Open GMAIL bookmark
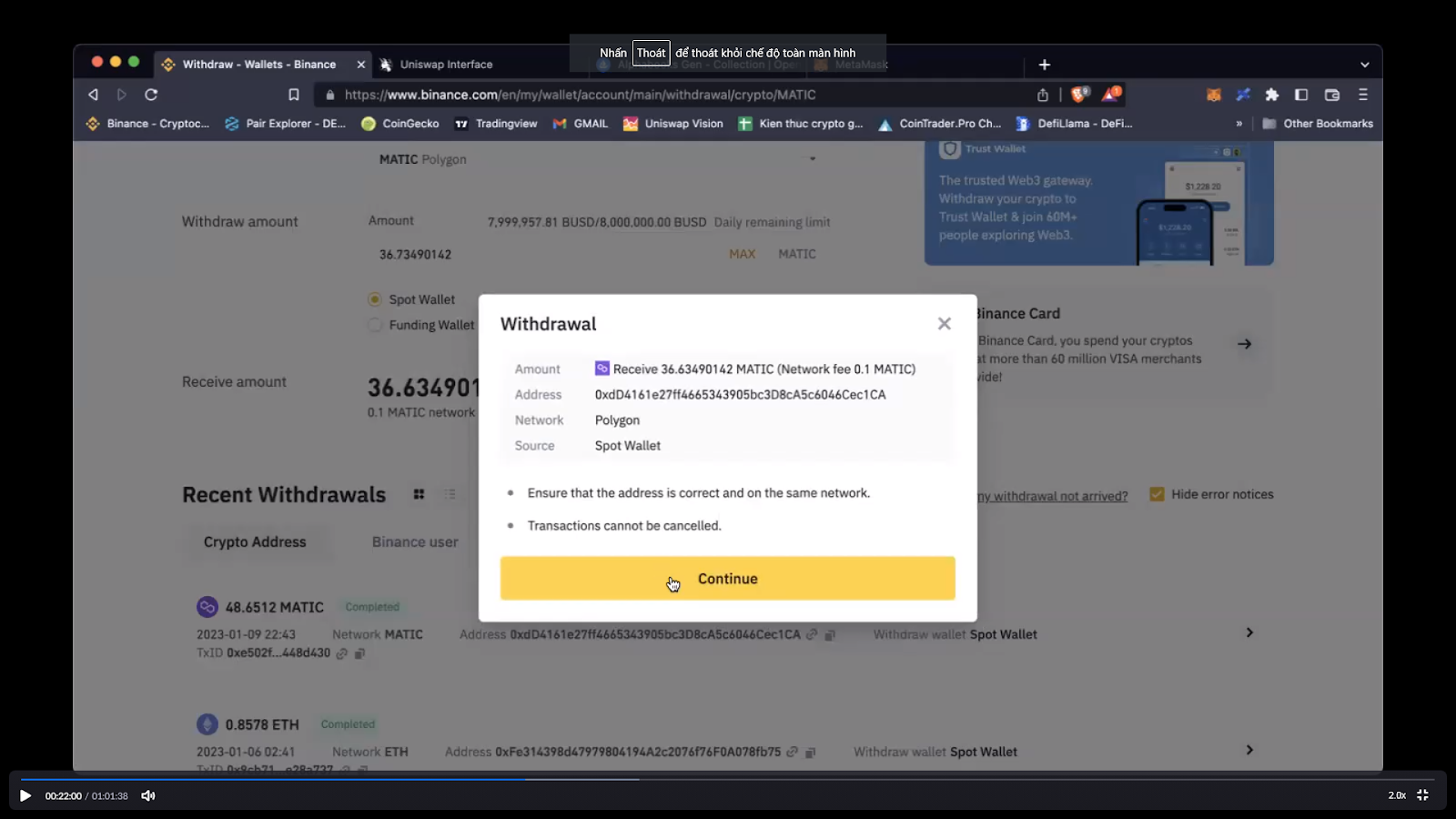 click(x=581, y=124)
